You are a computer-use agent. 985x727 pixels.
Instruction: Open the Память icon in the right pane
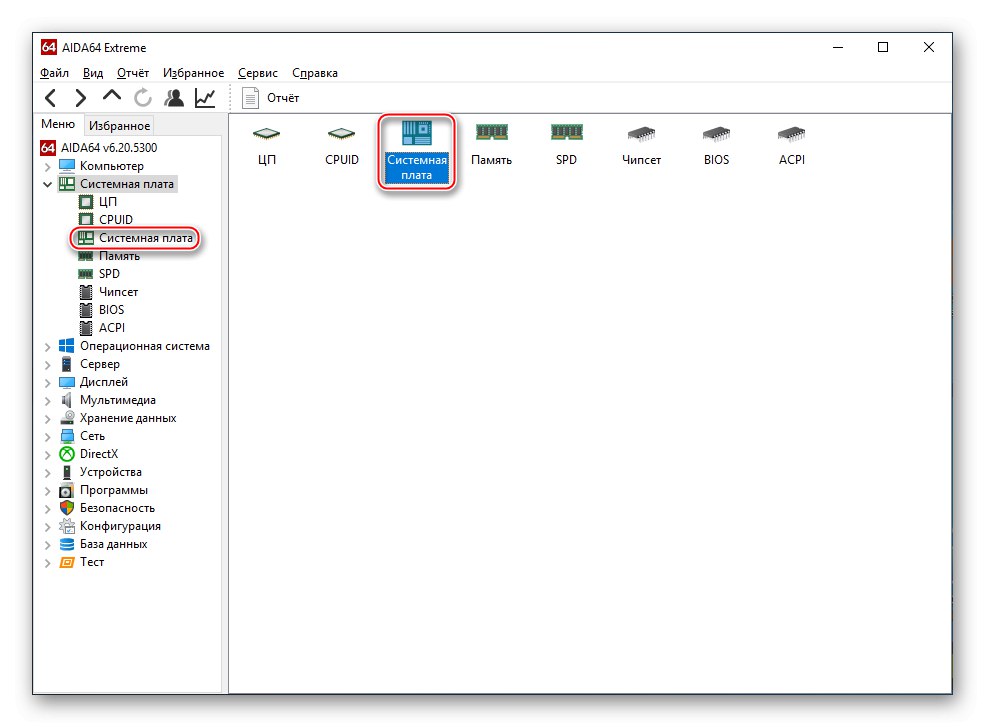pos(491,145)
